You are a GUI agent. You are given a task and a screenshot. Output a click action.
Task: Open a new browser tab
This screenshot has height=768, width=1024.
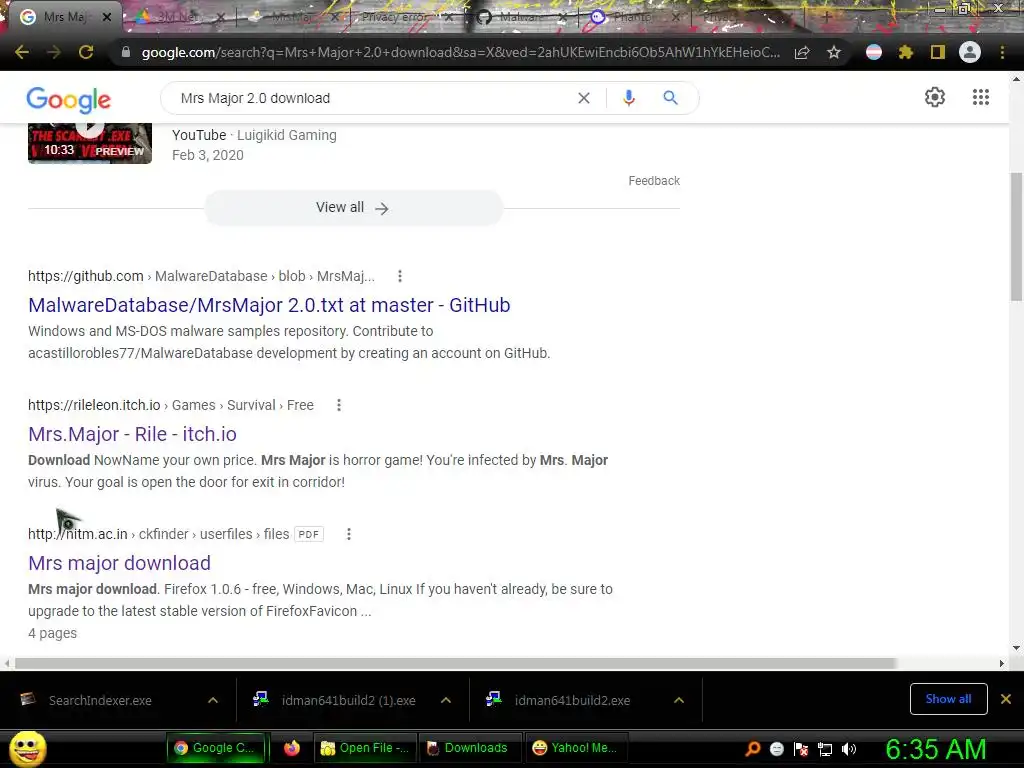pyautogui.click(x=827, y=17)
